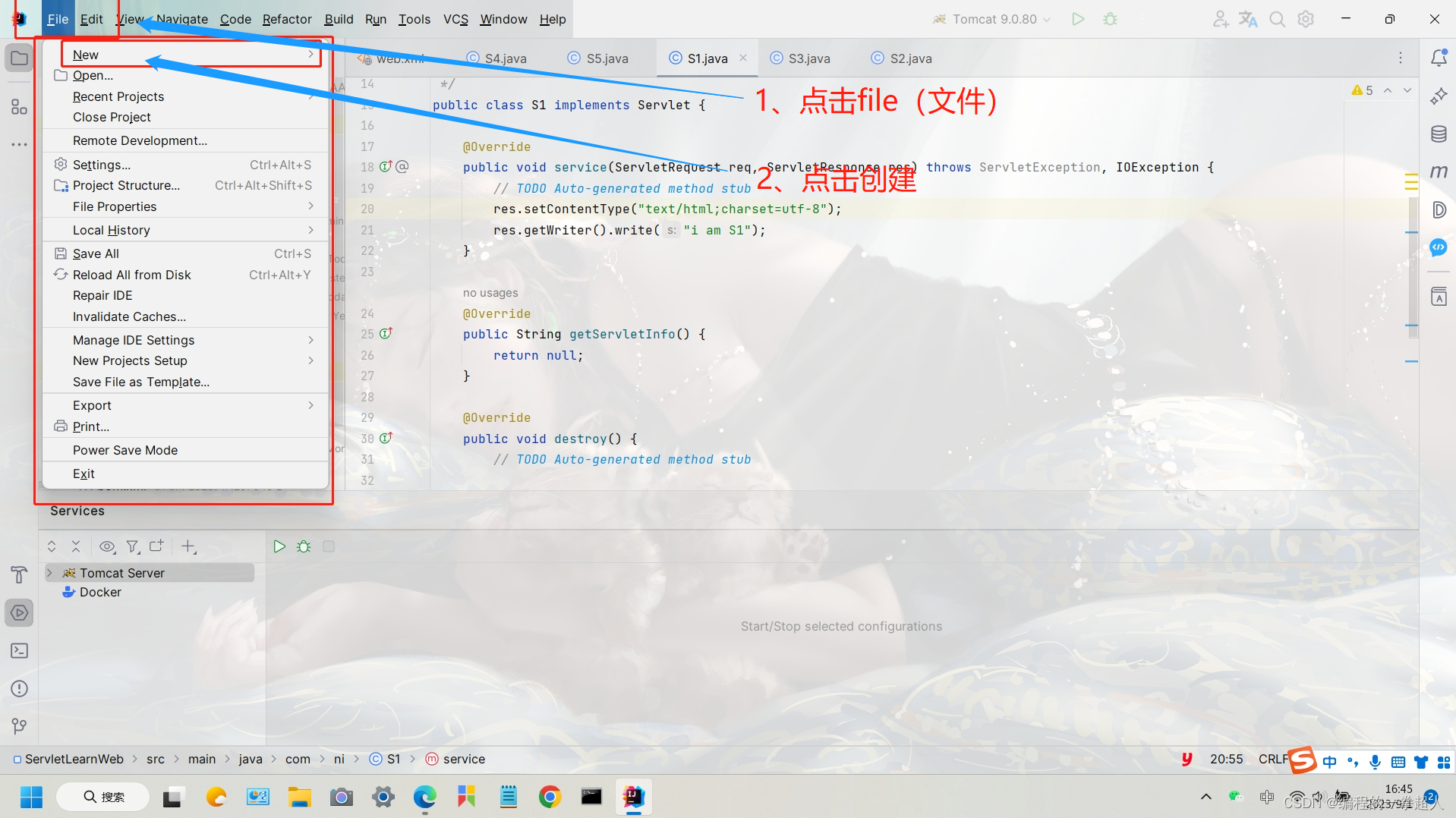Viewport: 1456px width, 818px height.
Task: Open the Refactor menu
Action: pyautogui.click(x=287, y=19)
